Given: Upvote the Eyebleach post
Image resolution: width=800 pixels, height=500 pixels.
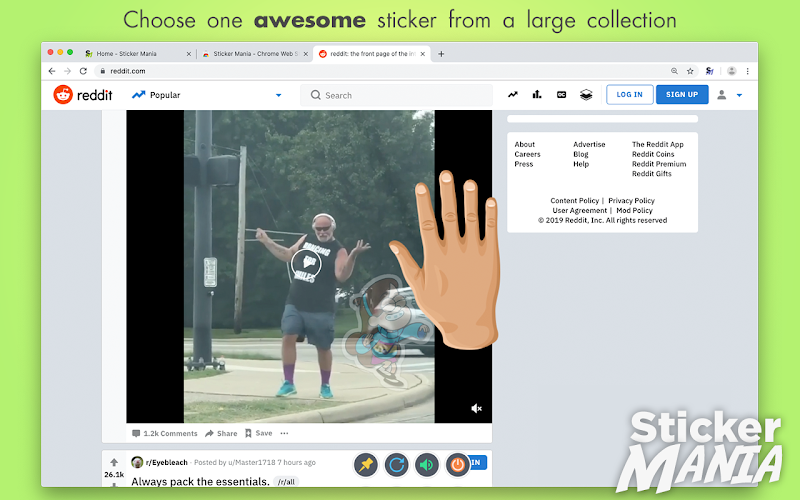Looking at the screenshot, I should [114, 462].
